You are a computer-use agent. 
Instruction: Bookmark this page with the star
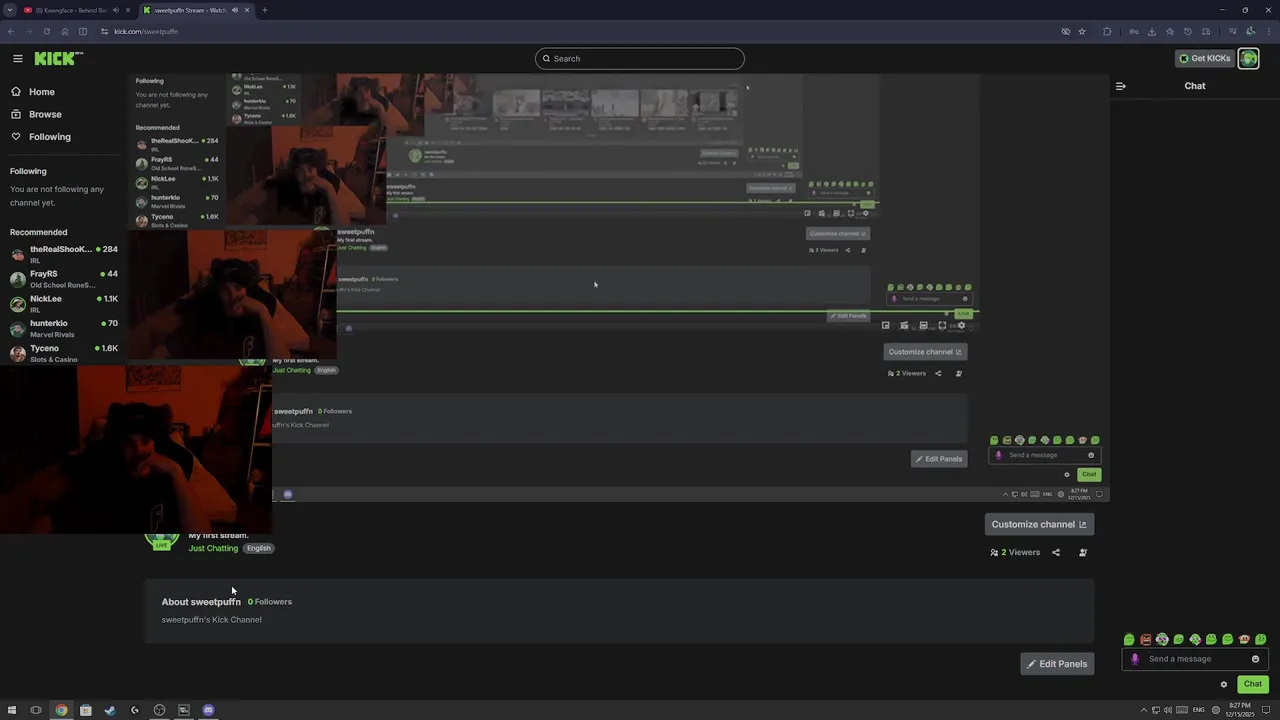[1082, 31]
